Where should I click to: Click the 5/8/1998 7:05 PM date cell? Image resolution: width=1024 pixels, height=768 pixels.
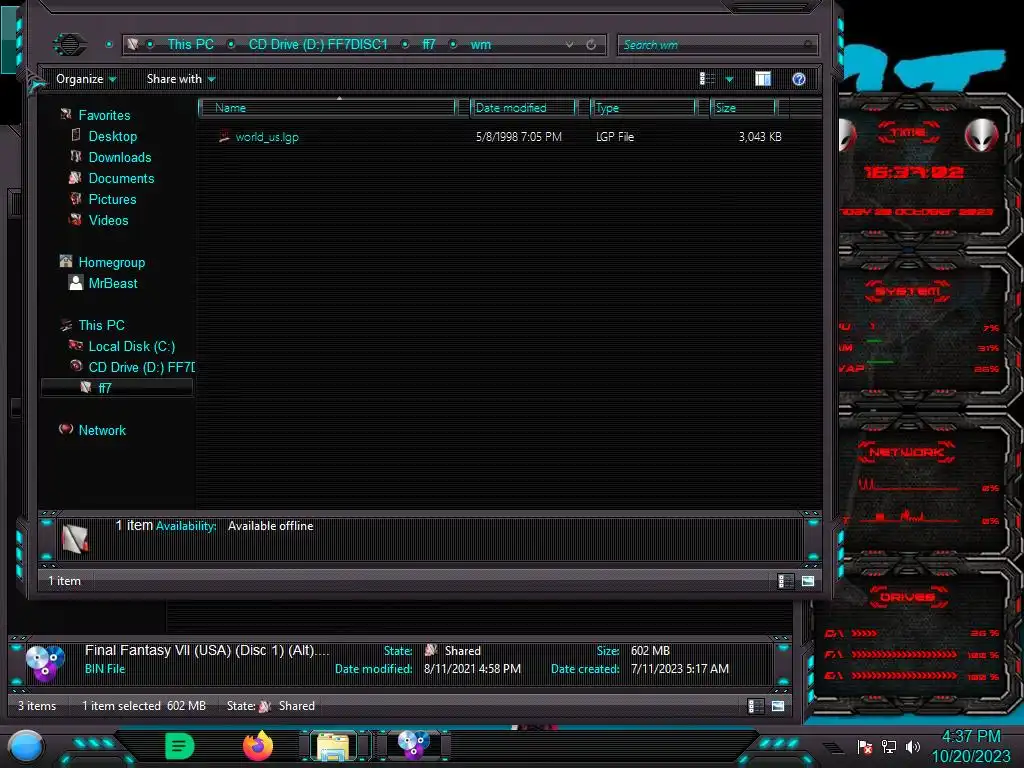click(519, 137)
